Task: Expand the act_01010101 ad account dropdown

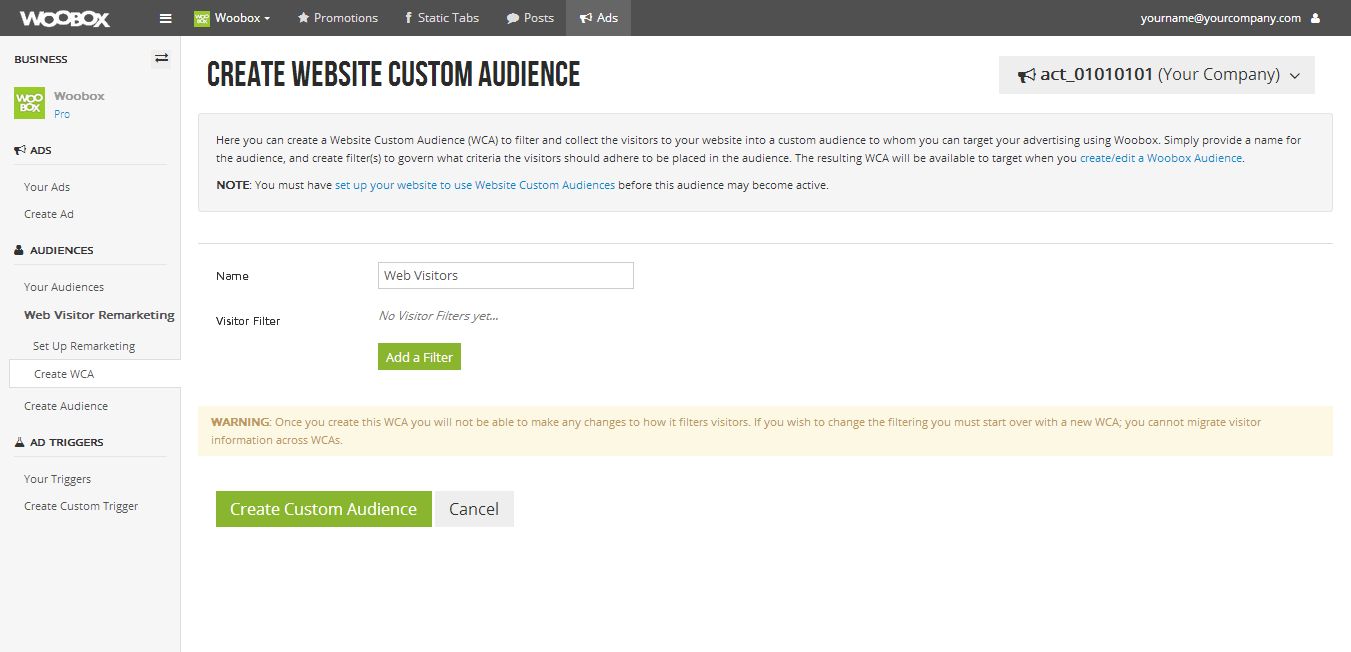Action: pos(1157,75)
